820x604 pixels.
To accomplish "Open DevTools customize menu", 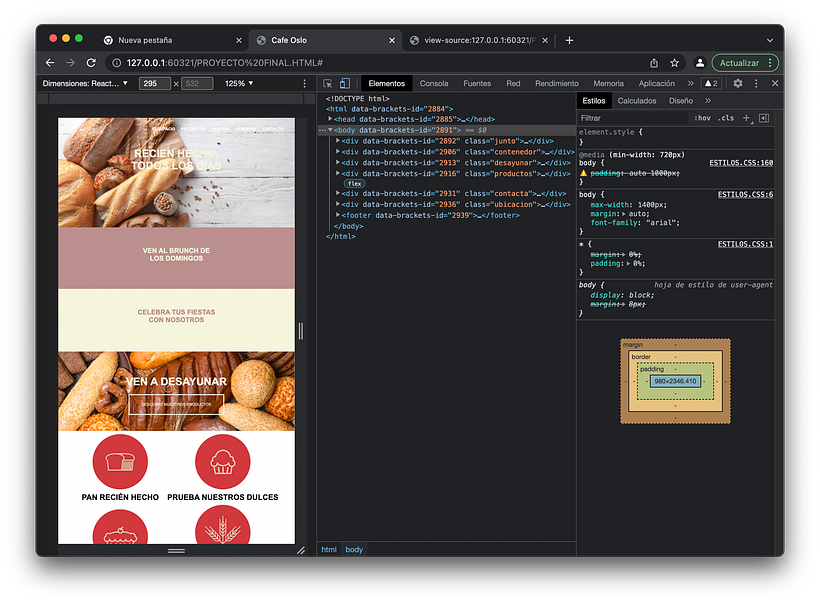I will [756, 83].
